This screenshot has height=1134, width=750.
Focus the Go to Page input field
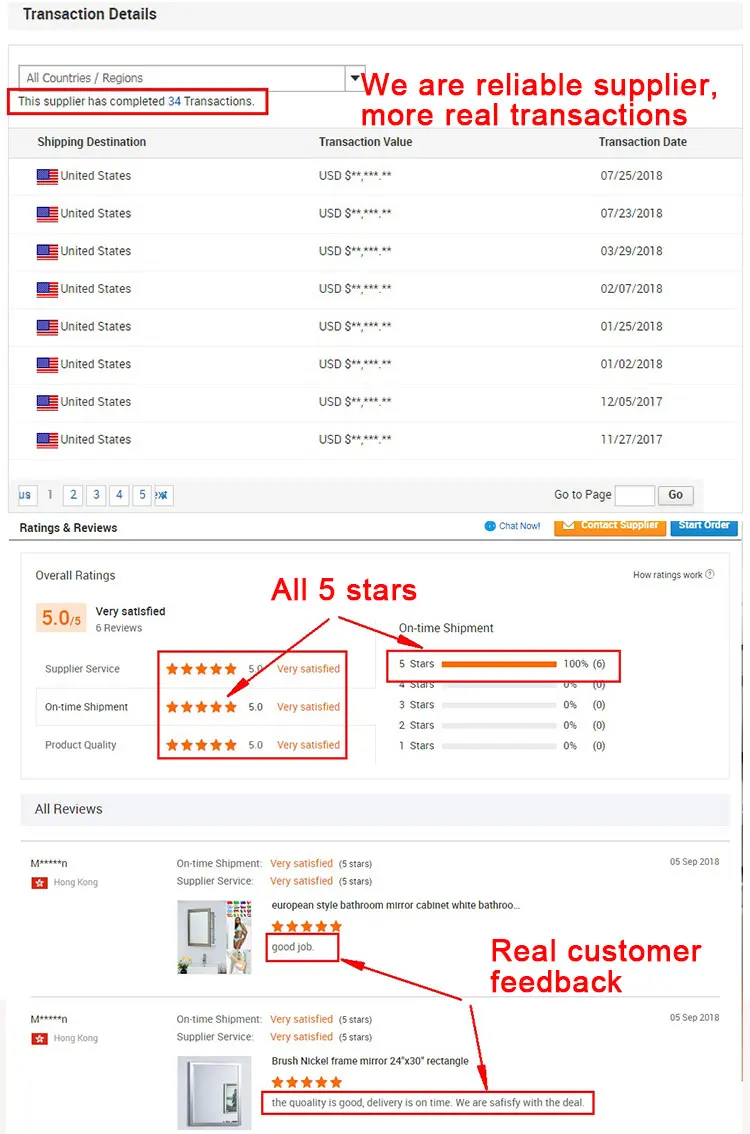(x=634, y=495)
